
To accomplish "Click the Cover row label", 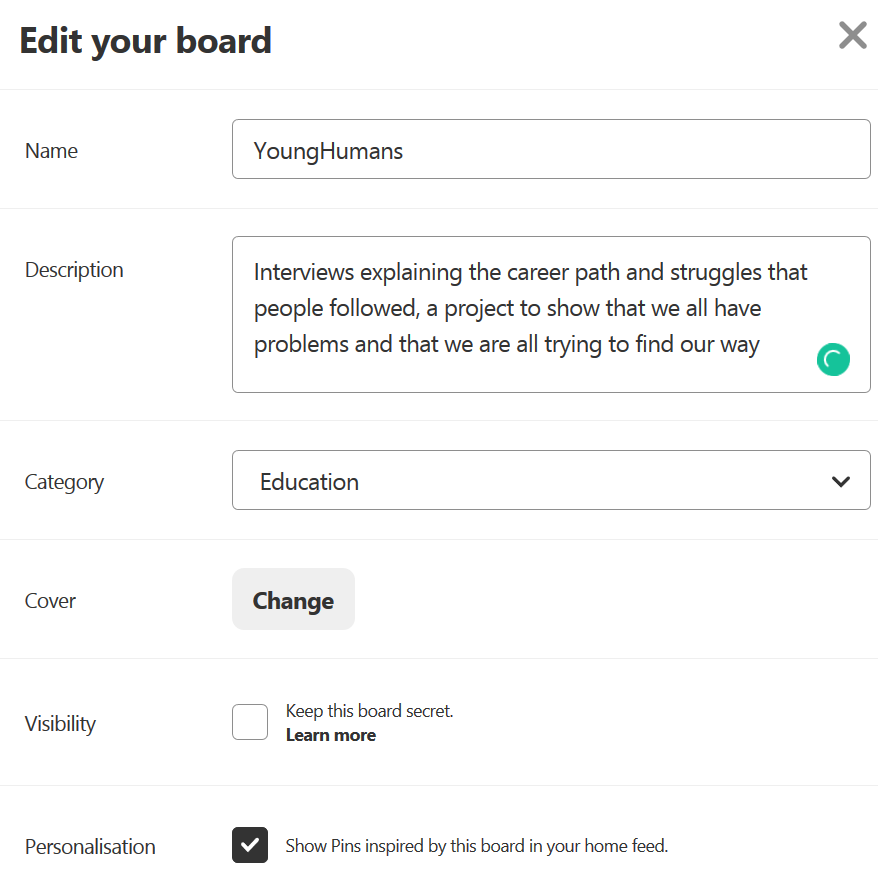I will [50, 601].
